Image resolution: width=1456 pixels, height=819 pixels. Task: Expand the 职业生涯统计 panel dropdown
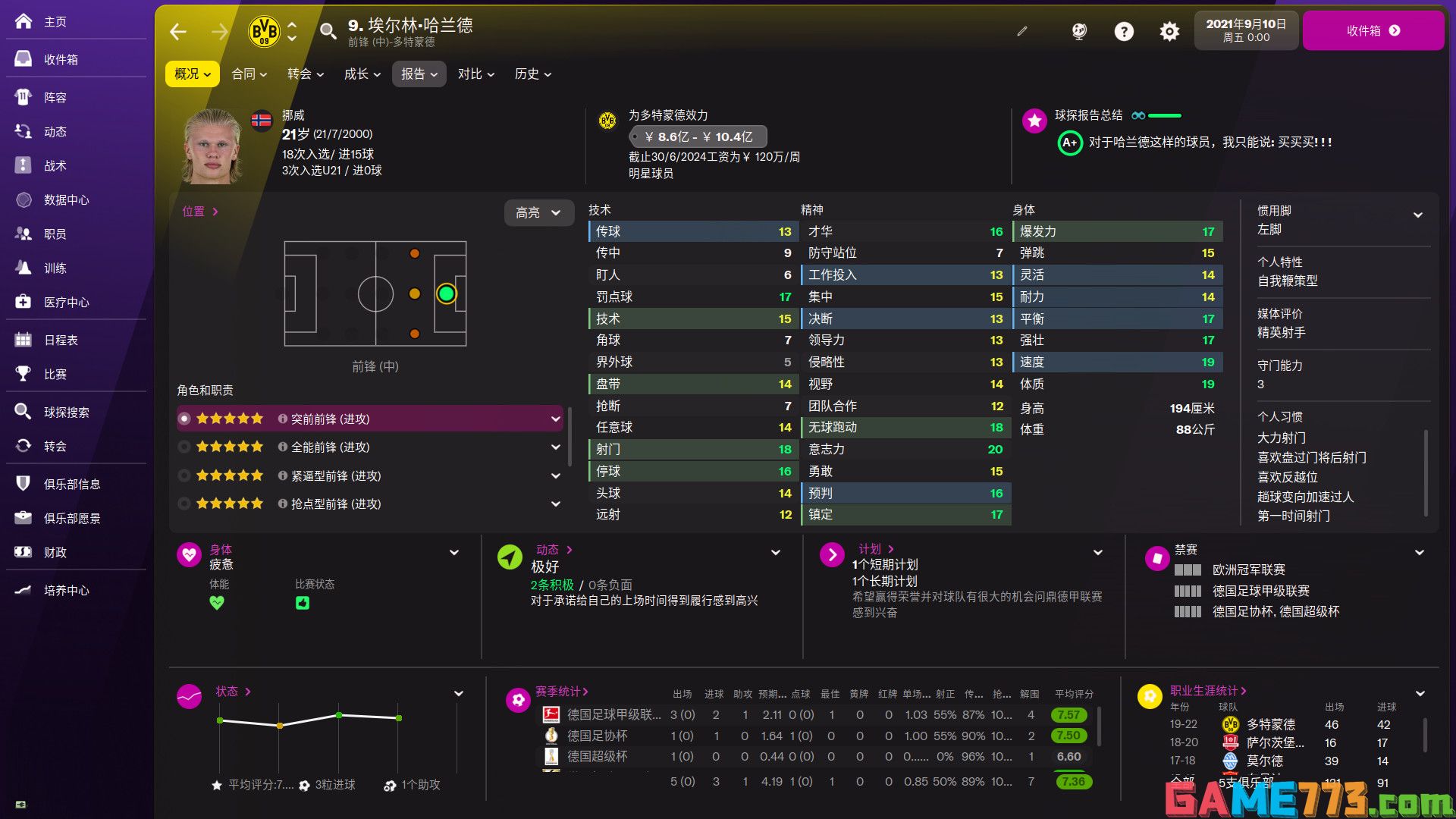point(1420,693)
